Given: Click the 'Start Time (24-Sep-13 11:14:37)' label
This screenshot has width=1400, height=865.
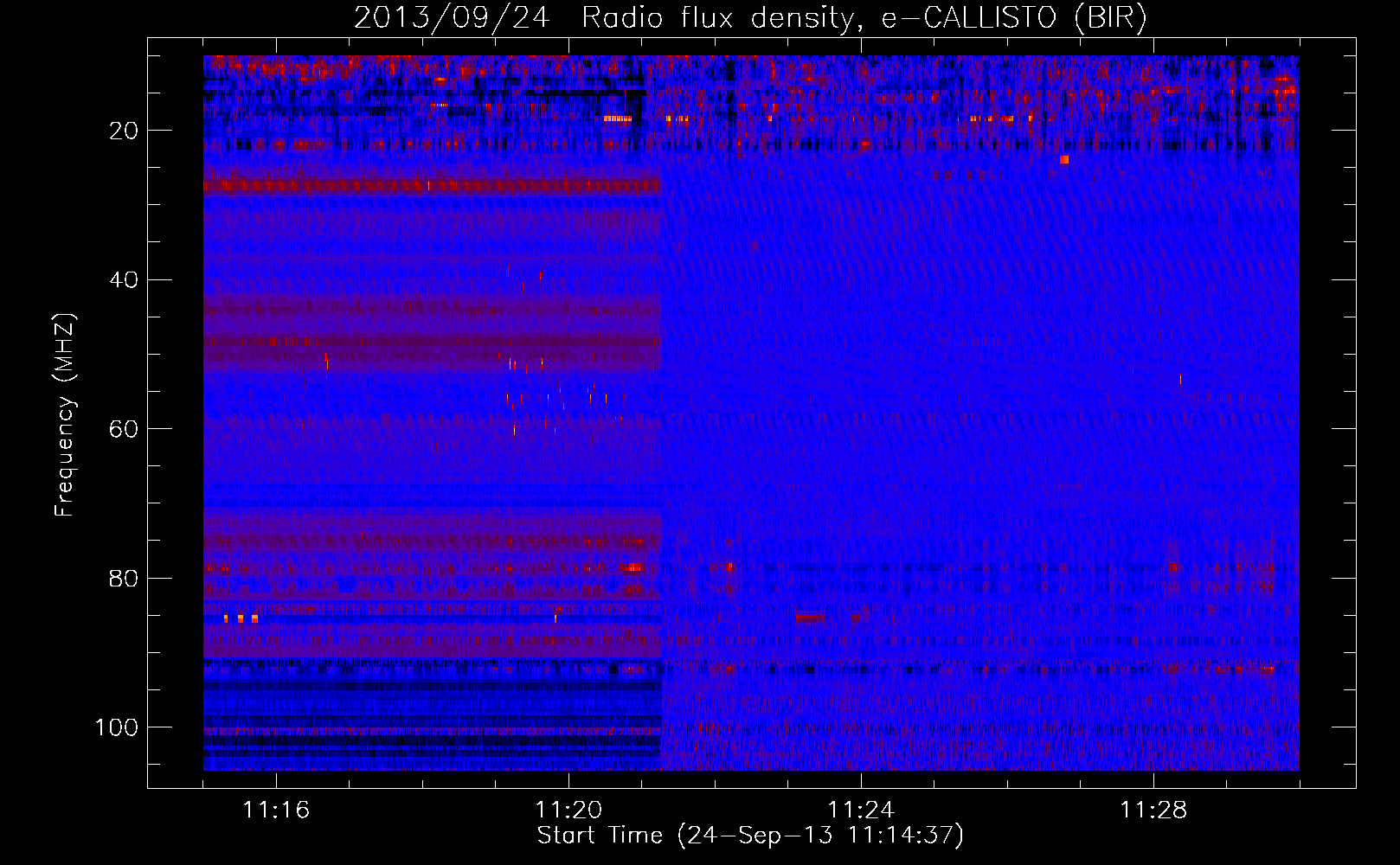Looking at the screenshot, I should tap(750, 836).
